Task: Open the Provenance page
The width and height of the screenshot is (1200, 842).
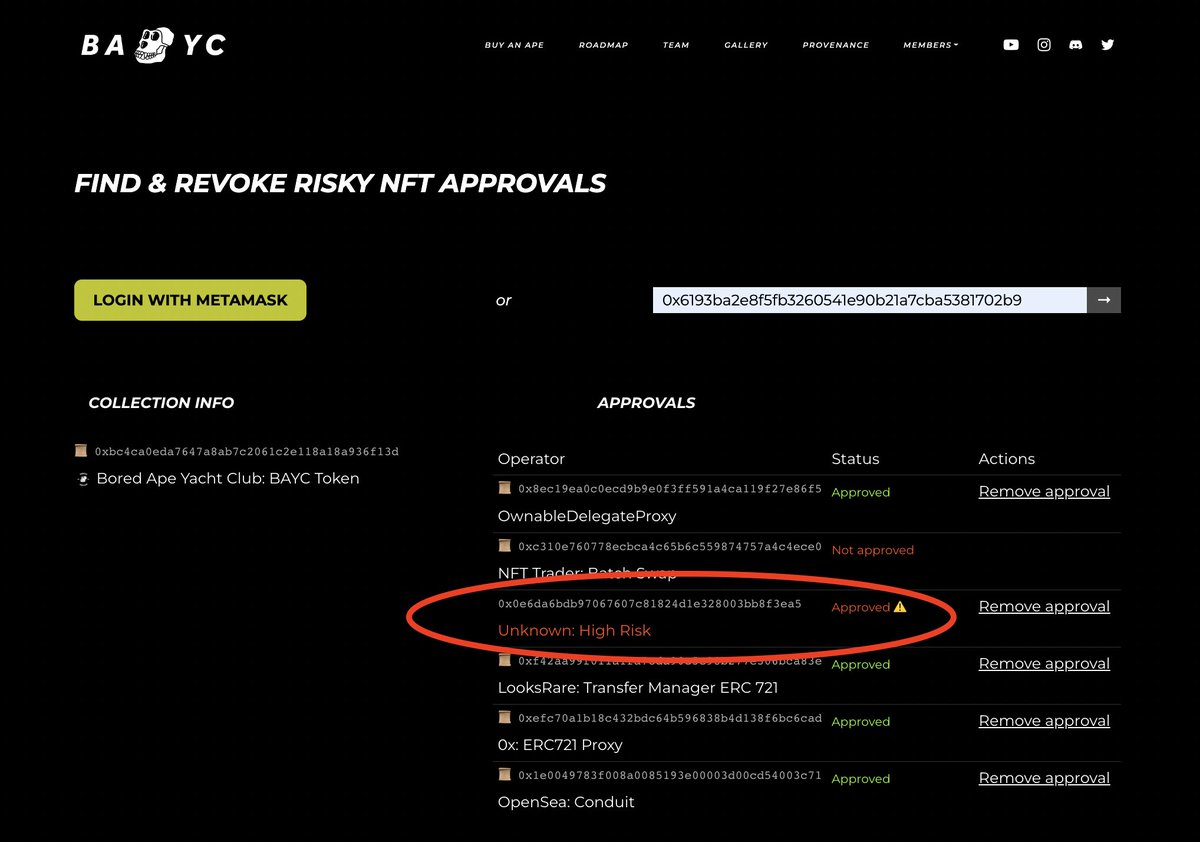Action: tap(836, 45)
